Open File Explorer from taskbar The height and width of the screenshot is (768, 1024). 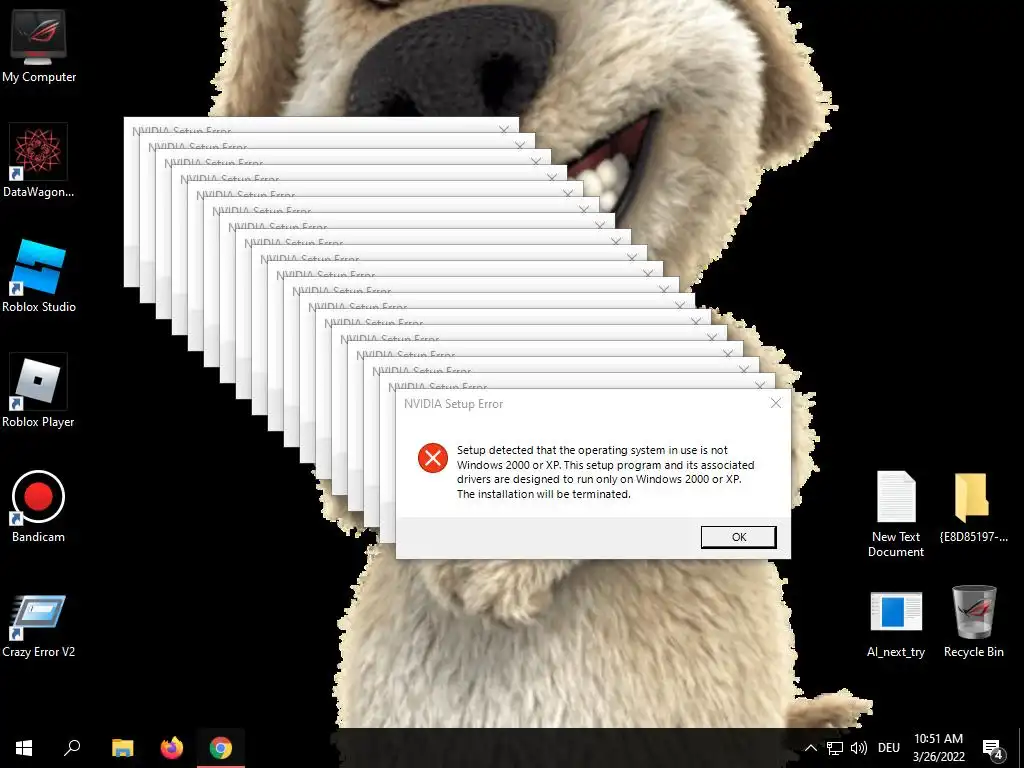point(122,748)
